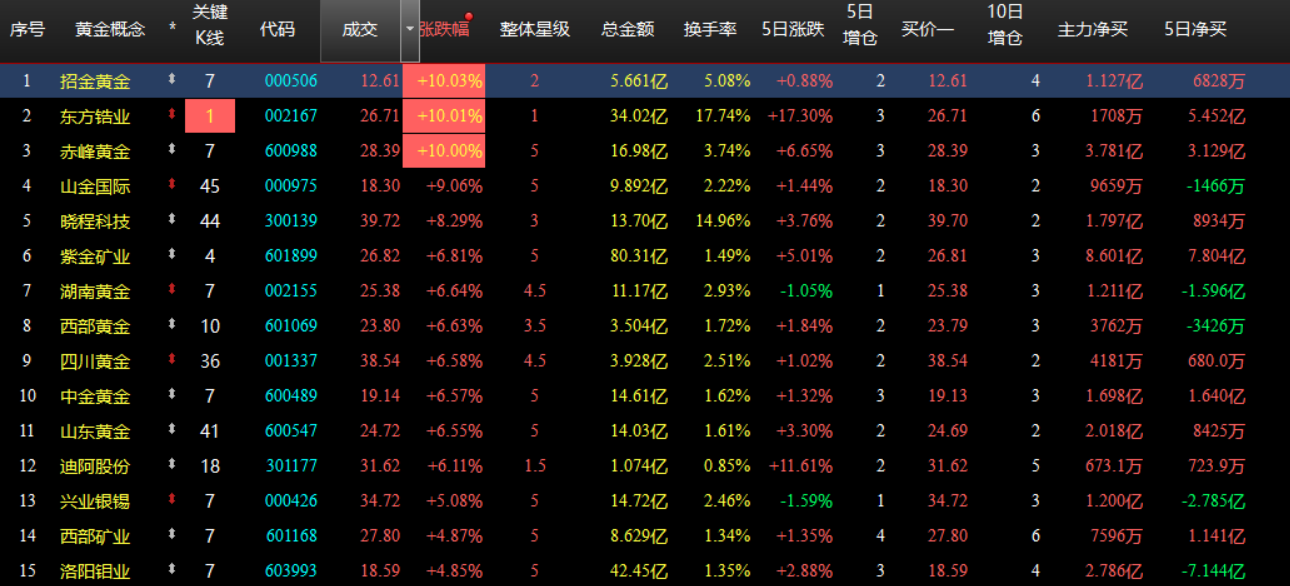1290x586 pixels.
Task: Select the 紫金矿业 stock name
Action: tap(95, 256)
